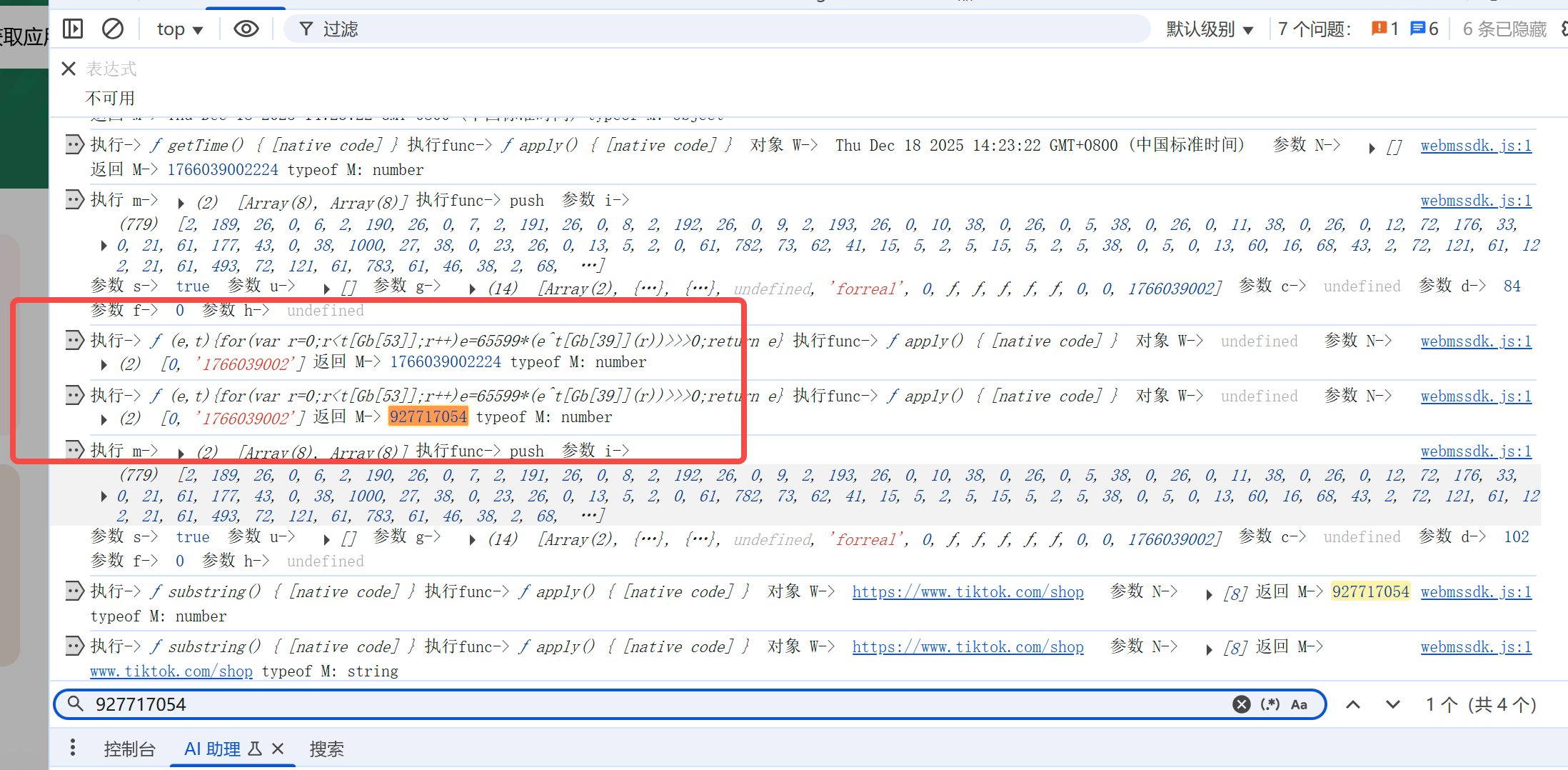Open the blue message issues counter showing 6
This screenshot has height=770, width=1568.
tap(1424, 29)
